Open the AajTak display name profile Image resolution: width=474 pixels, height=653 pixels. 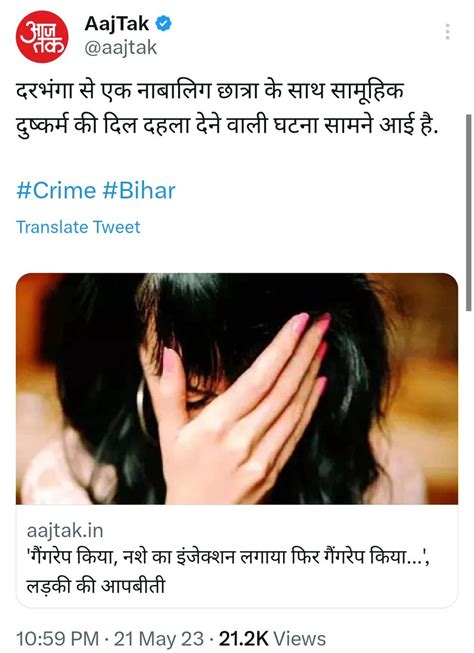[x=117, y=23]
